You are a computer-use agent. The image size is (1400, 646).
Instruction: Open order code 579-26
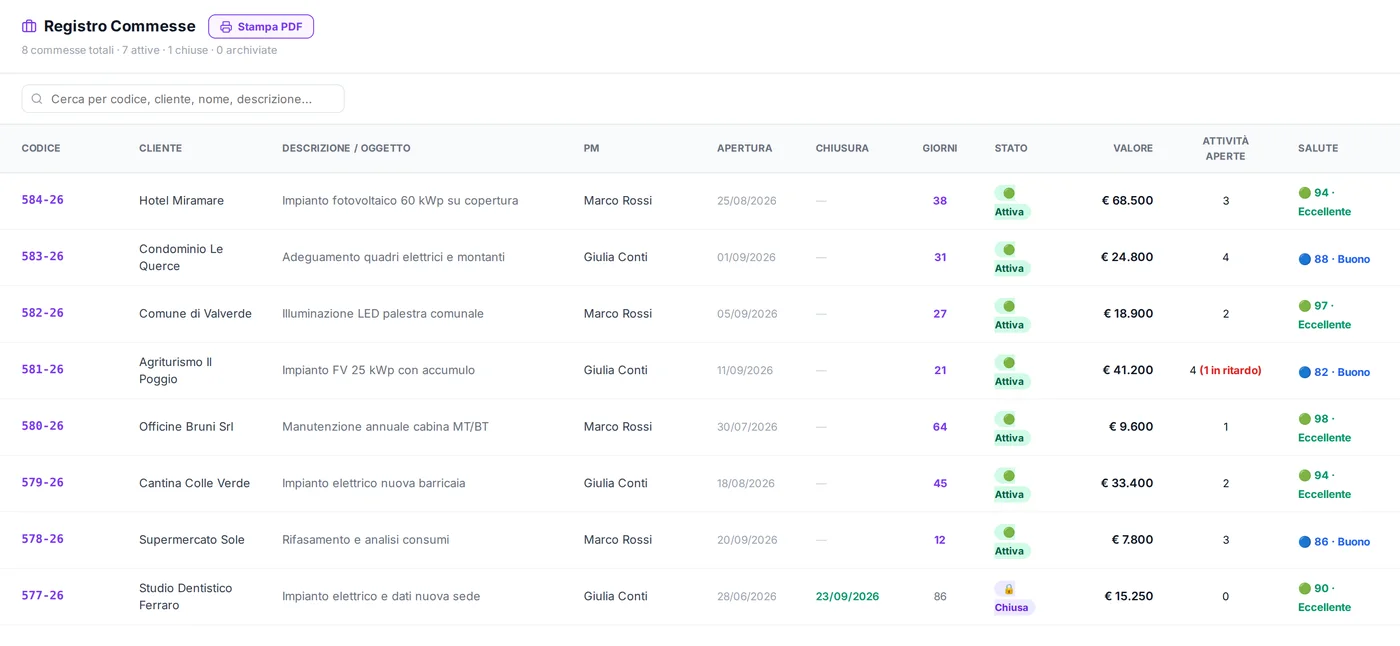[43, 483]
